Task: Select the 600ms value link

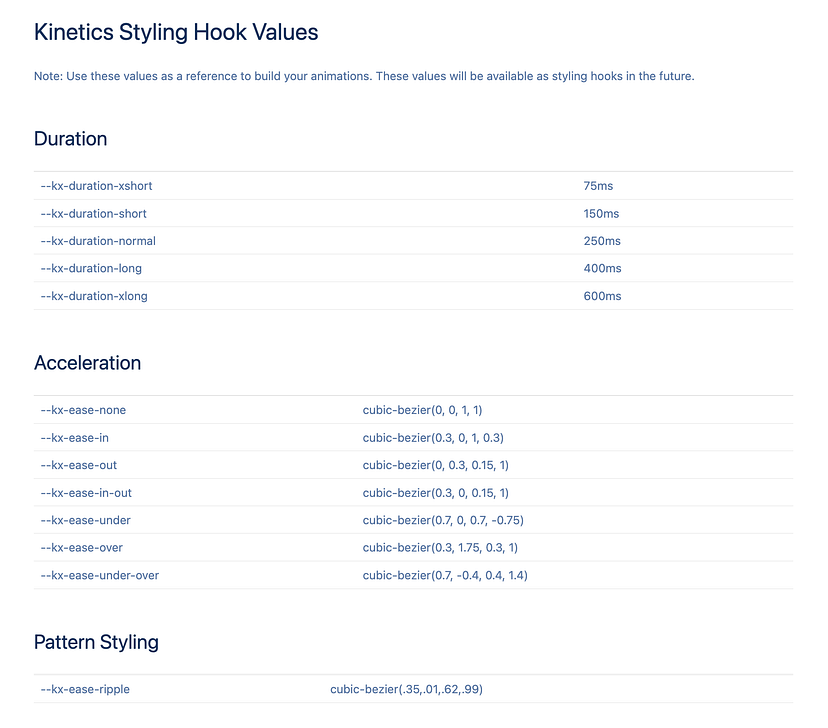Action: click(600, 296)
